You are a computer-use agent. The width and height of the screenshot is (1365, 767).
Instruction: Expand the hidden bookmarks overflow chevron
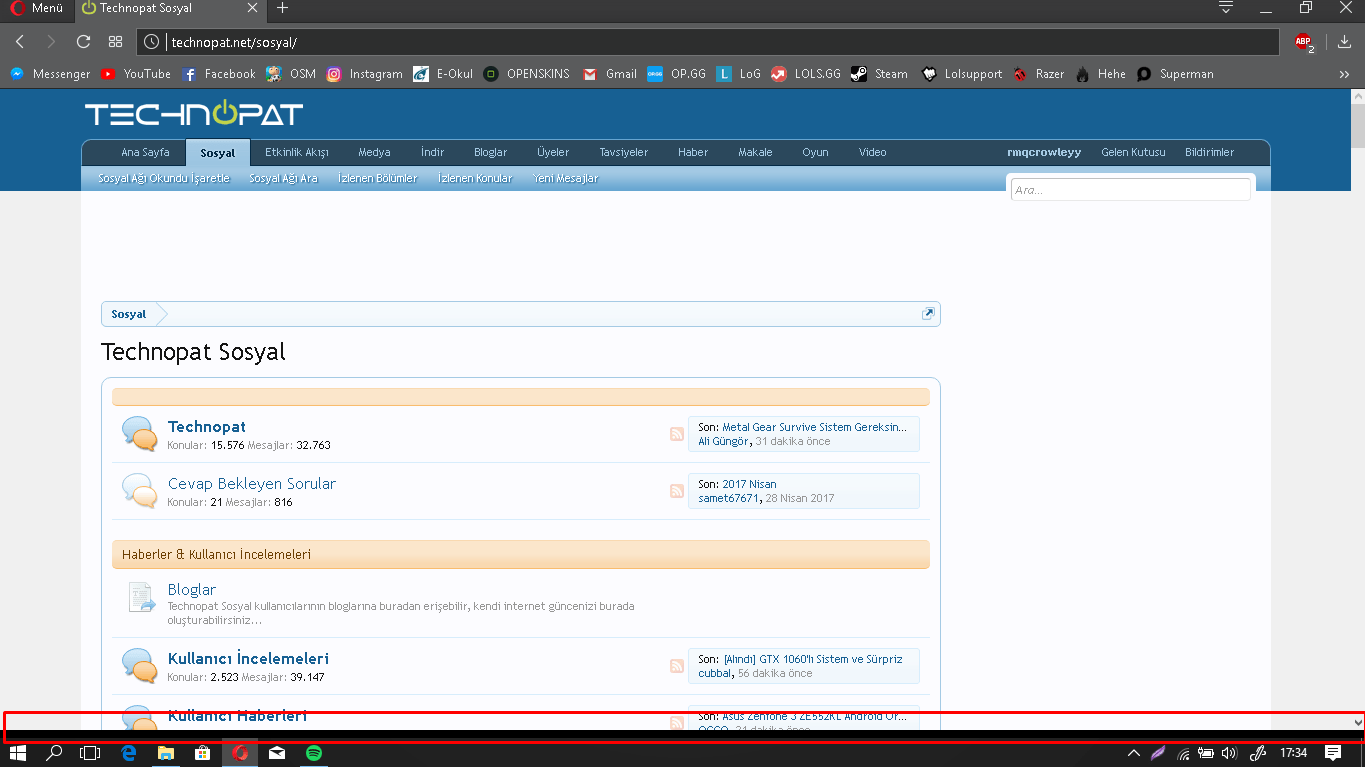click(x=1344, y=74)
